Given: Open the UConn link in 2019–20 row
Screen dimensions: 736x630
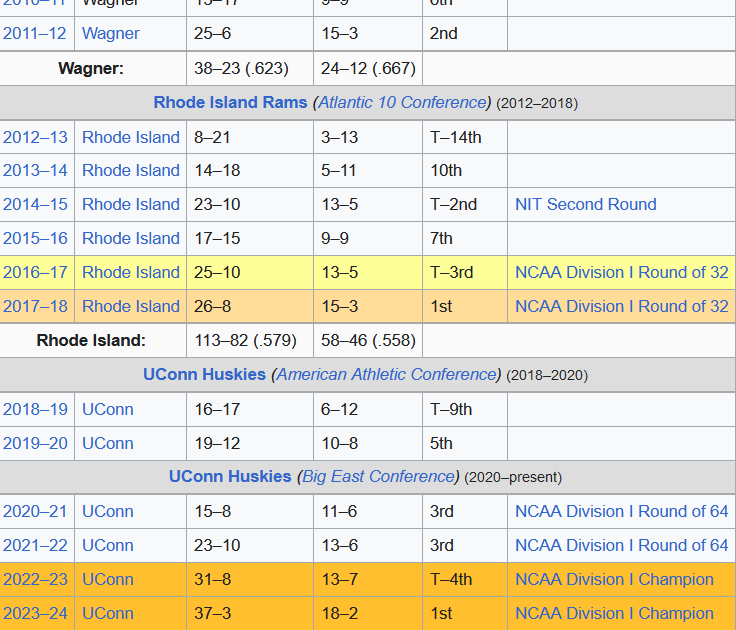Looking at the screenshot, I should (107, 443).
